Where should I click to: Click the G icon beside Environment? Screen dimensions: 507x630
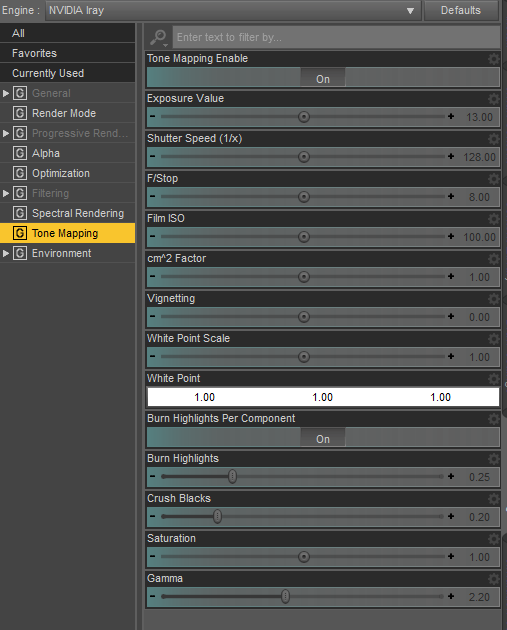coord(20,253)
